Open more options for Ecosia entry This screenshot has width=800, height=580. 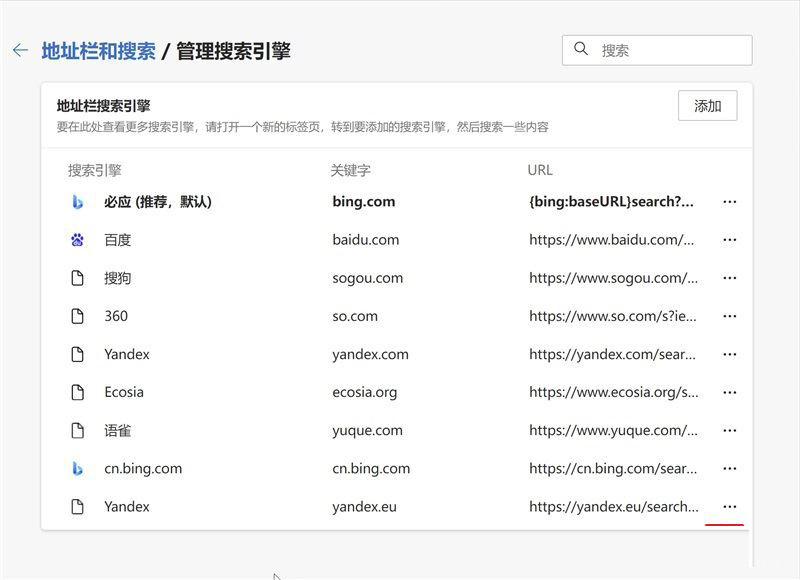(x=729, y=392)
